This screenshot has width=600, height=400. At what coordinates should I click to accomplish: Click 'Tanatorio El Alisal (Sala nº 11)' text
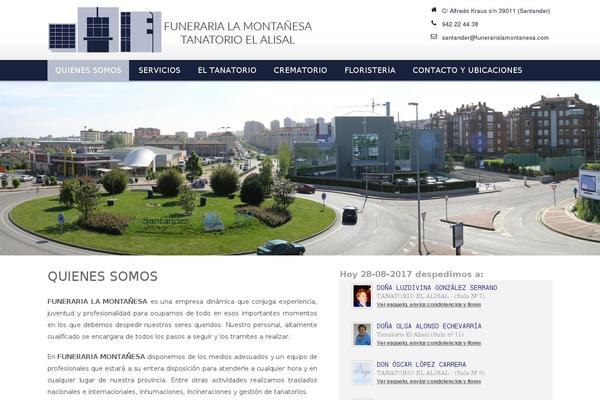(420, 335)
